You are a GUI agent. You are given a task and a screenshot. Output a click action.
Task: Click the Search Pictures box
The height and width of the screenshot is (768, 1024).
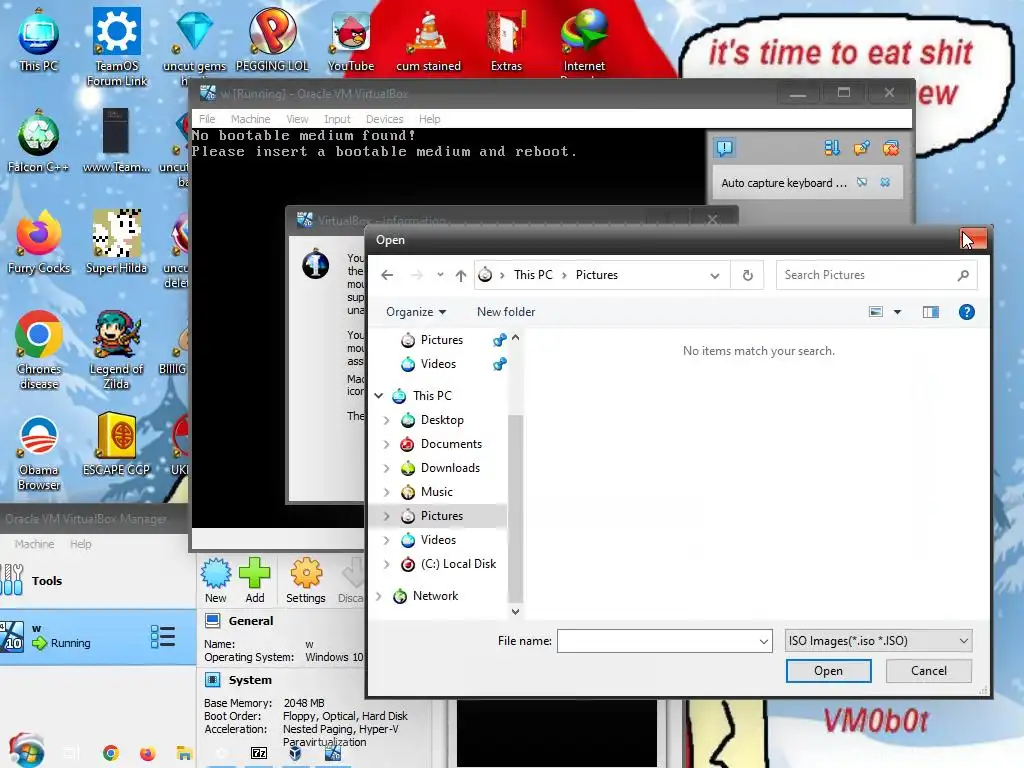(876, 275)
